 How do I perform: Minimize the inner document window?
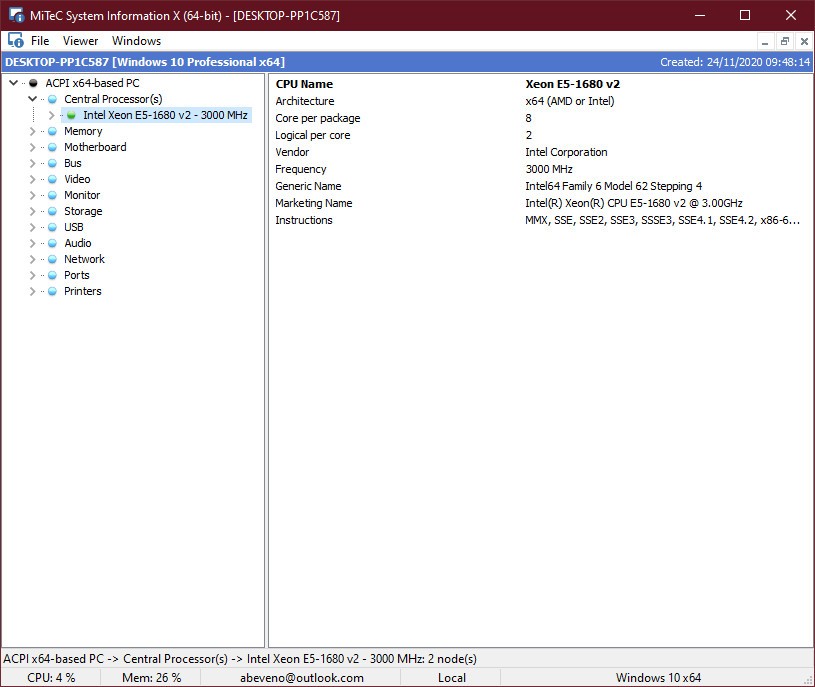point(765,41)
